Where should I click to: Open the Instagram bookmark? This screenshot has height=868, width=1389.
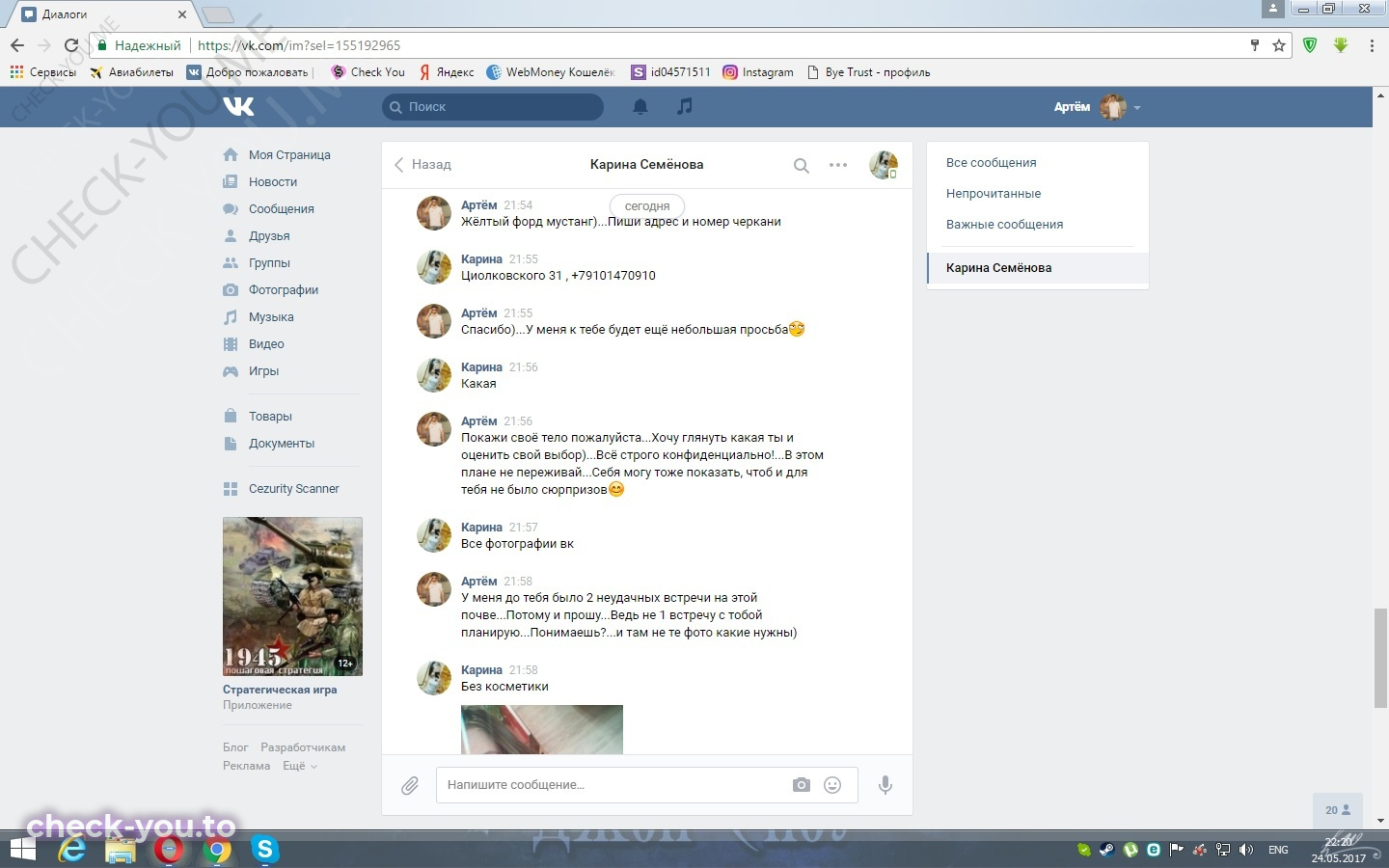[758, 72]
